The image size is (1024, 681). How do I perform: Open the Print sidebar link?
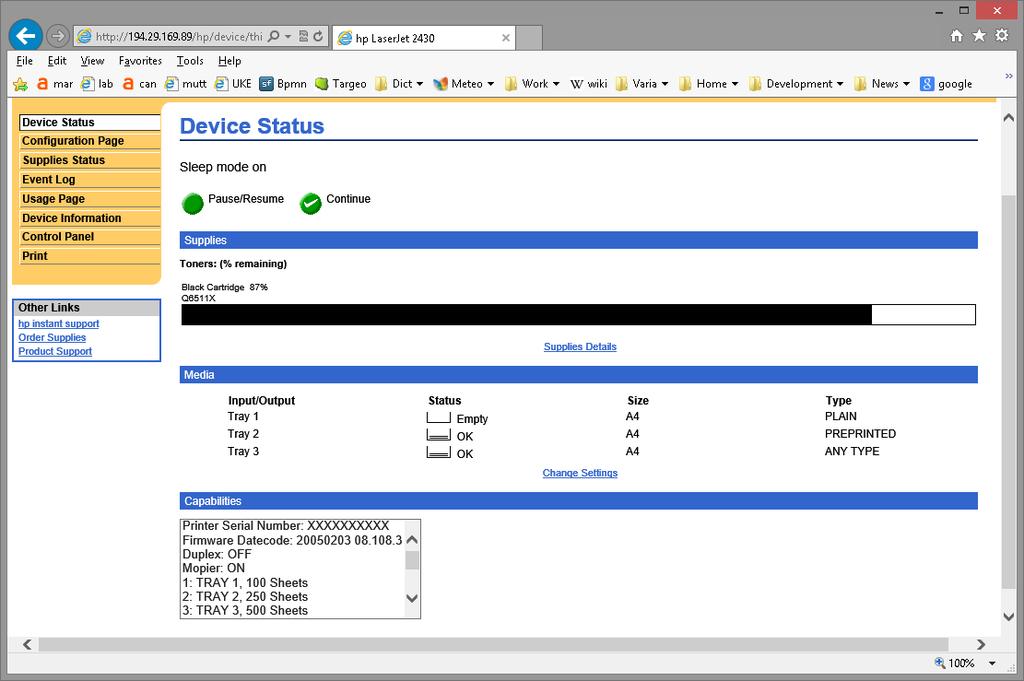click(x=89, y=256)
